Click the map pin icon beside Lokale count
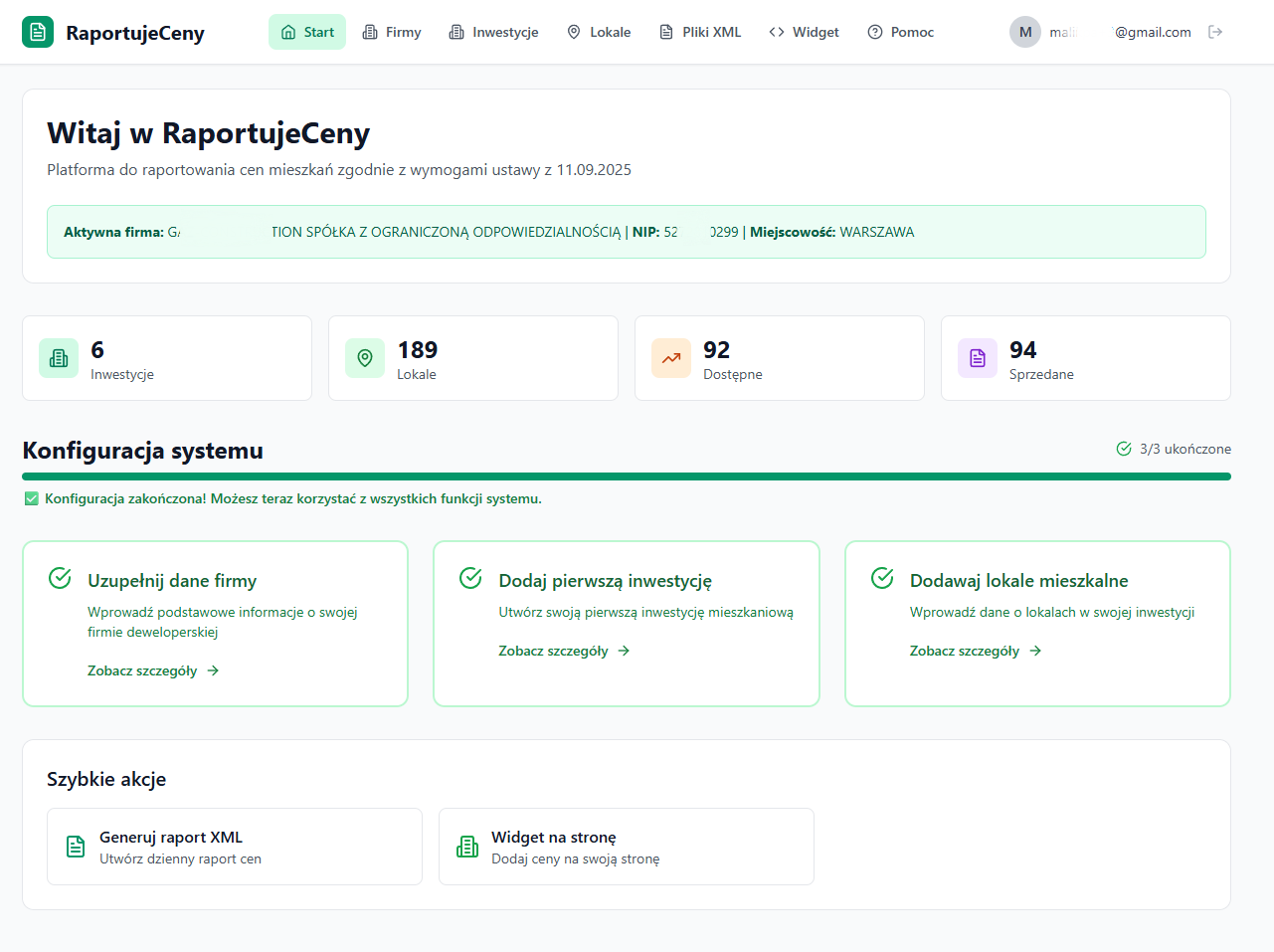Viewport: 1274px width, 952px height. 365,358
